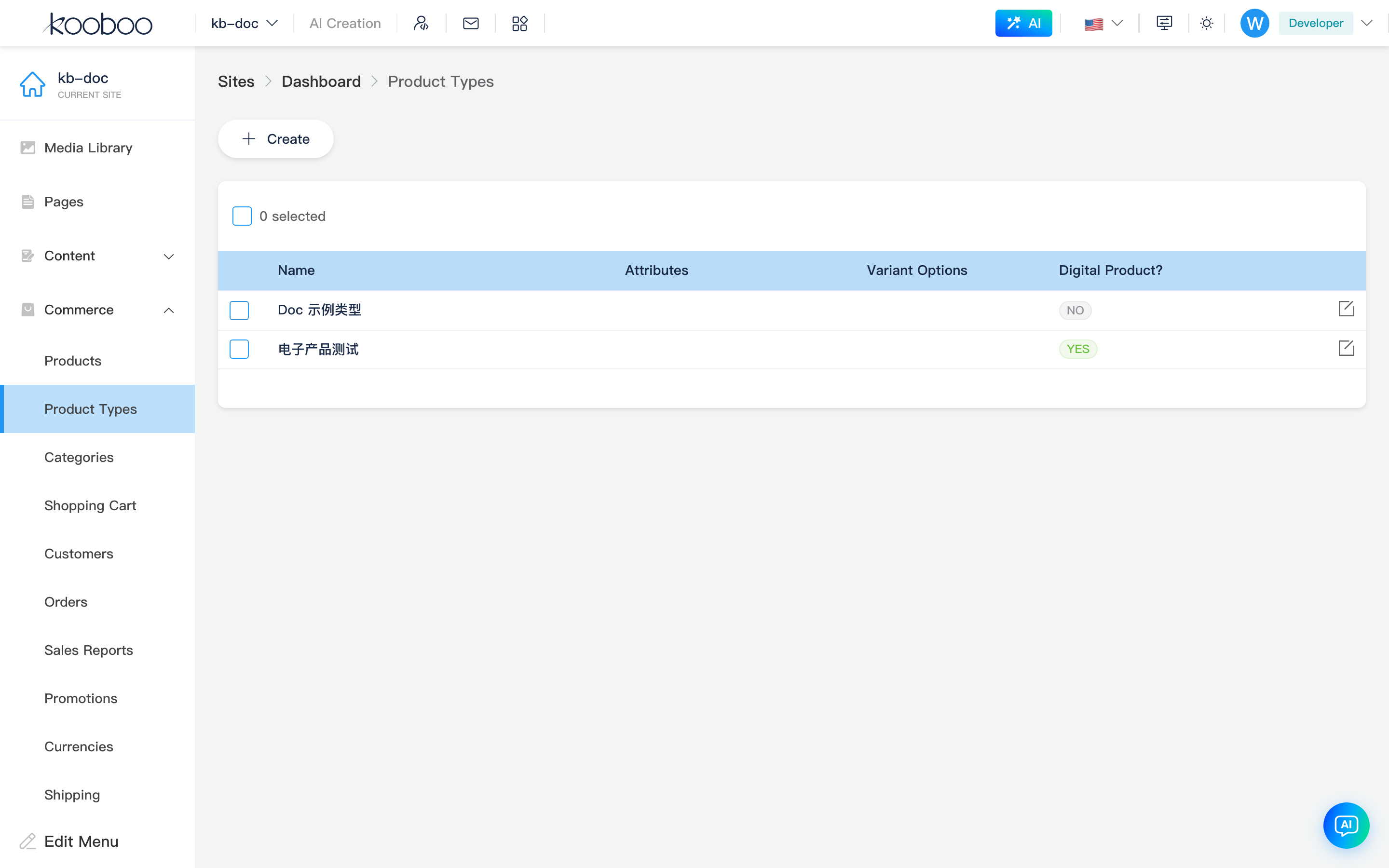1389x868 pixels.
Task: Open the kb-doc site switcher dropdown
Action: click(x=244, y=24)
